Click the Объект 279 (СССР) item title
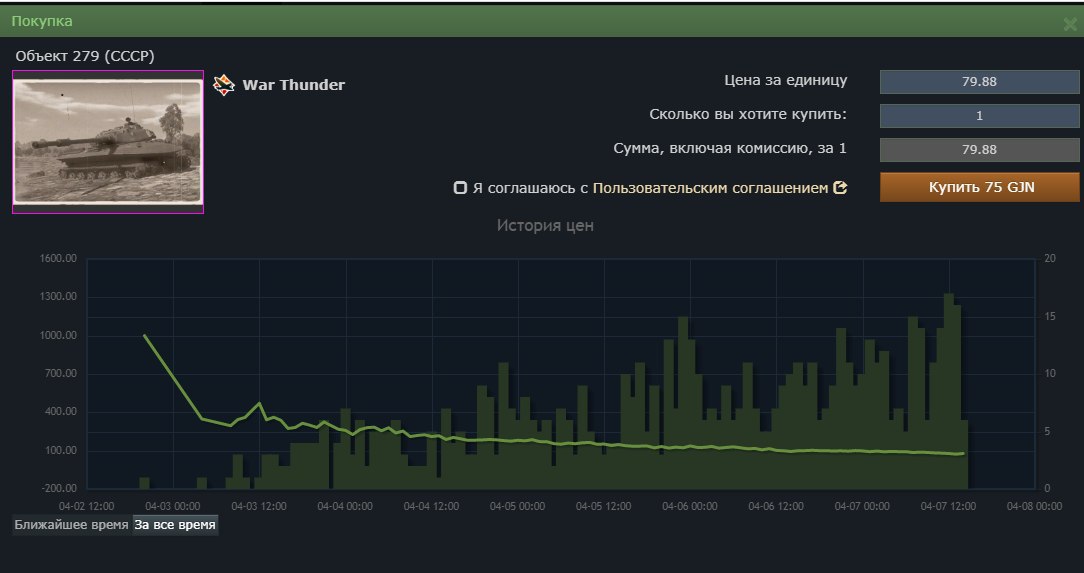Viewport: 1084px width, 573px height. coord(85,56)
